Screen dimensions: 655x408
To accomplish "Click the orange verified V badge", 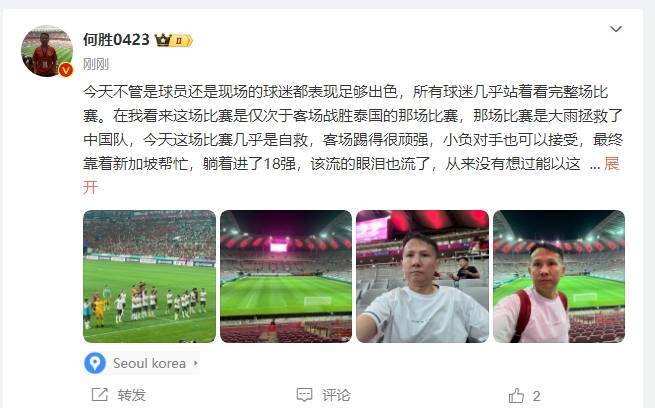I will [66, 70].
